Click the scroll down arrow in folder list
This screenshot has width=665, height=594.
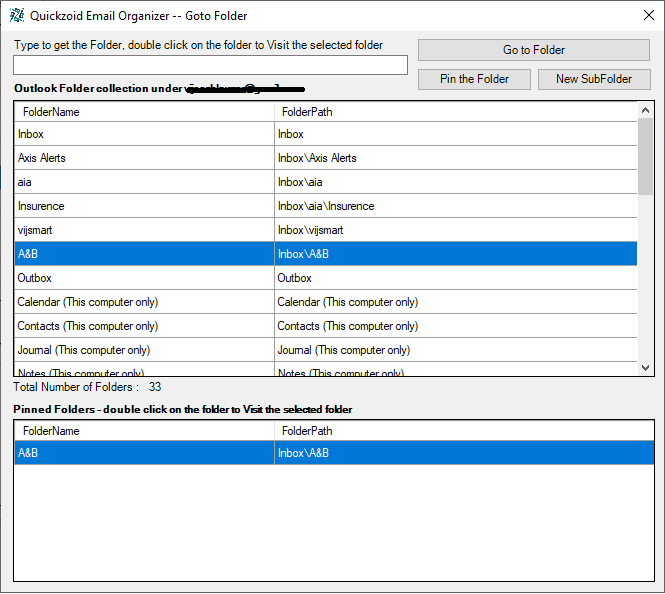[645, 368]
